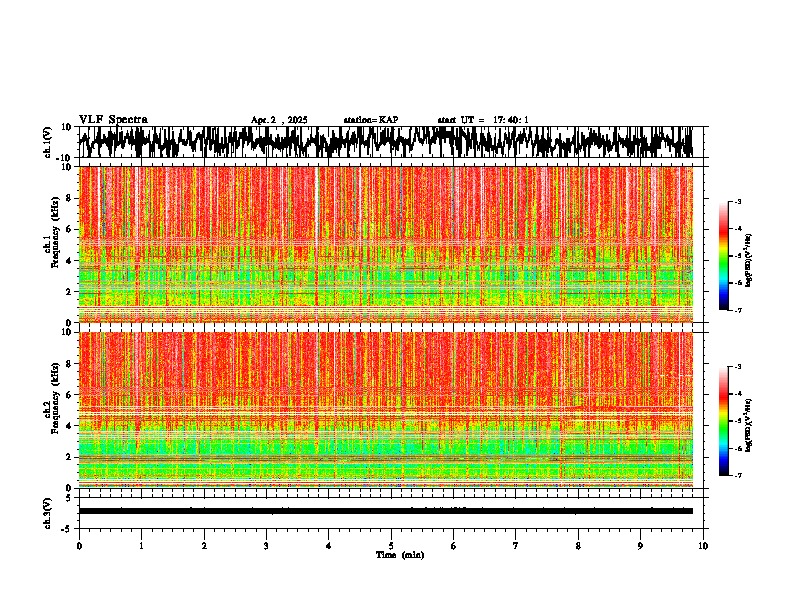This screenshot has width=792, height=612.
Task: Click the time axis tick label 9
Action: tap(640, 546)
